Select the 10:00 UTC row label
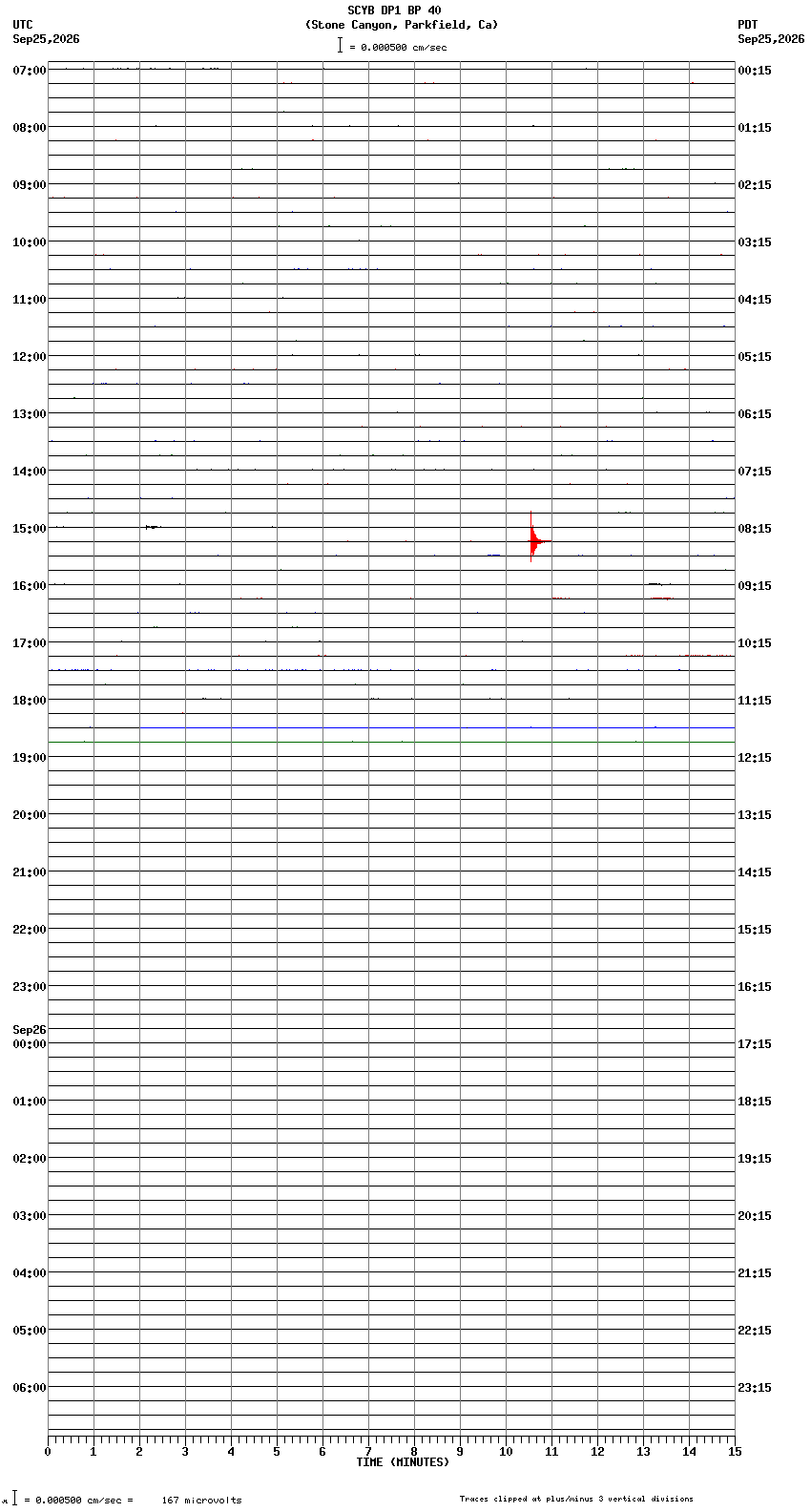Viewport: 811px width, 1512px height. [x=30, y=242]
